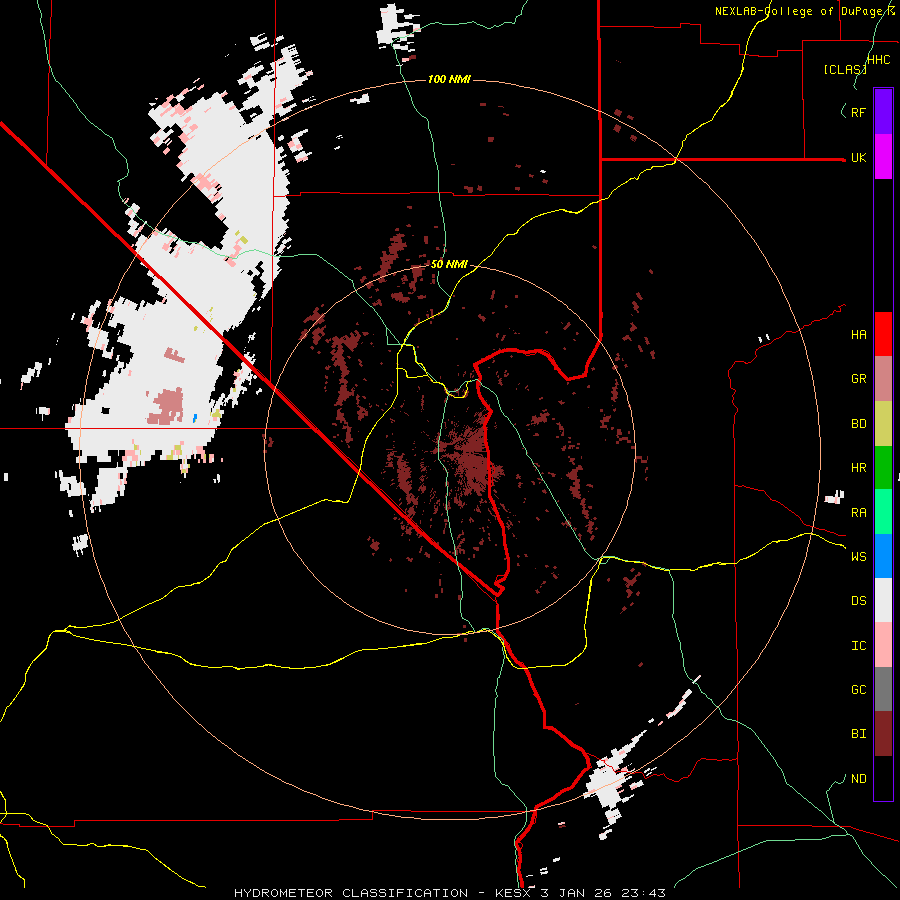This screenshot has width=900, height=900.
Task: Click the ND black legend swatch
Action: click(x=883, y=778)
